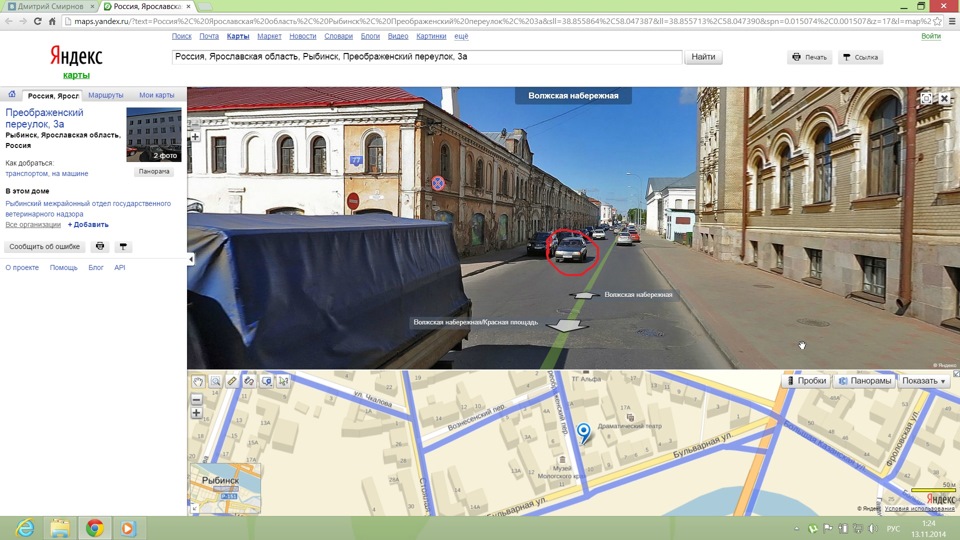The width and height of the screenshot is (960, 540).
Task: Select the Россия, Яросл search result tab
Action: 53,96
